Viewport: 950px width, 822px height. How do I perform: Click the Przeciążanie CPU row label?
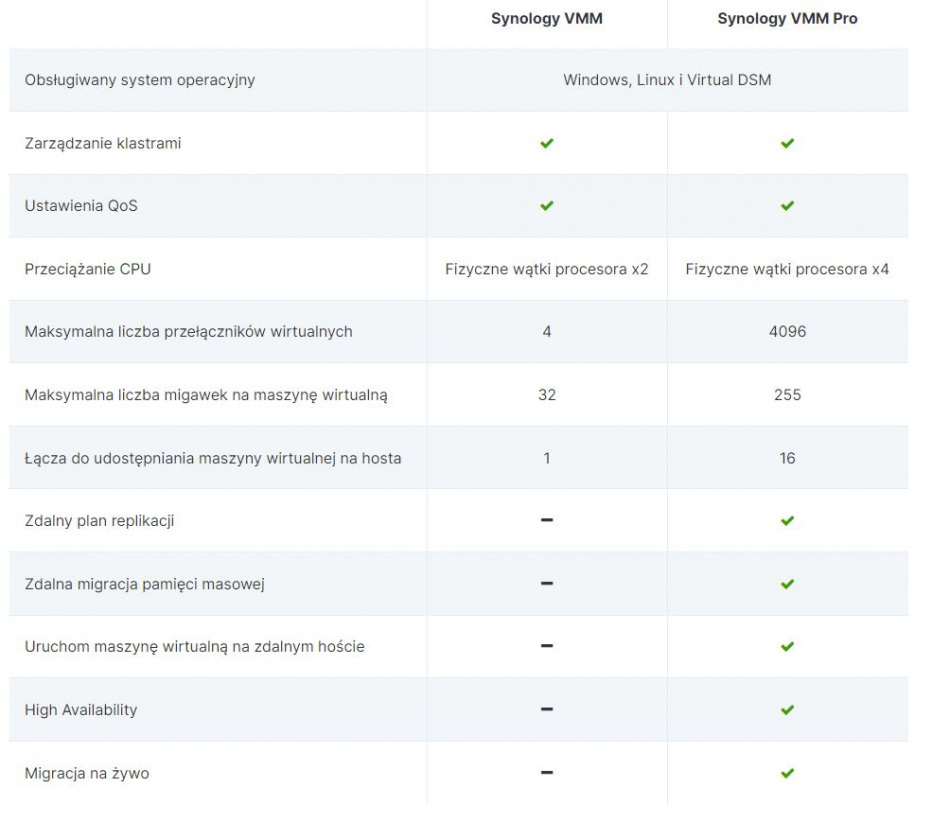pyautogui.click(x=88, y=269)
